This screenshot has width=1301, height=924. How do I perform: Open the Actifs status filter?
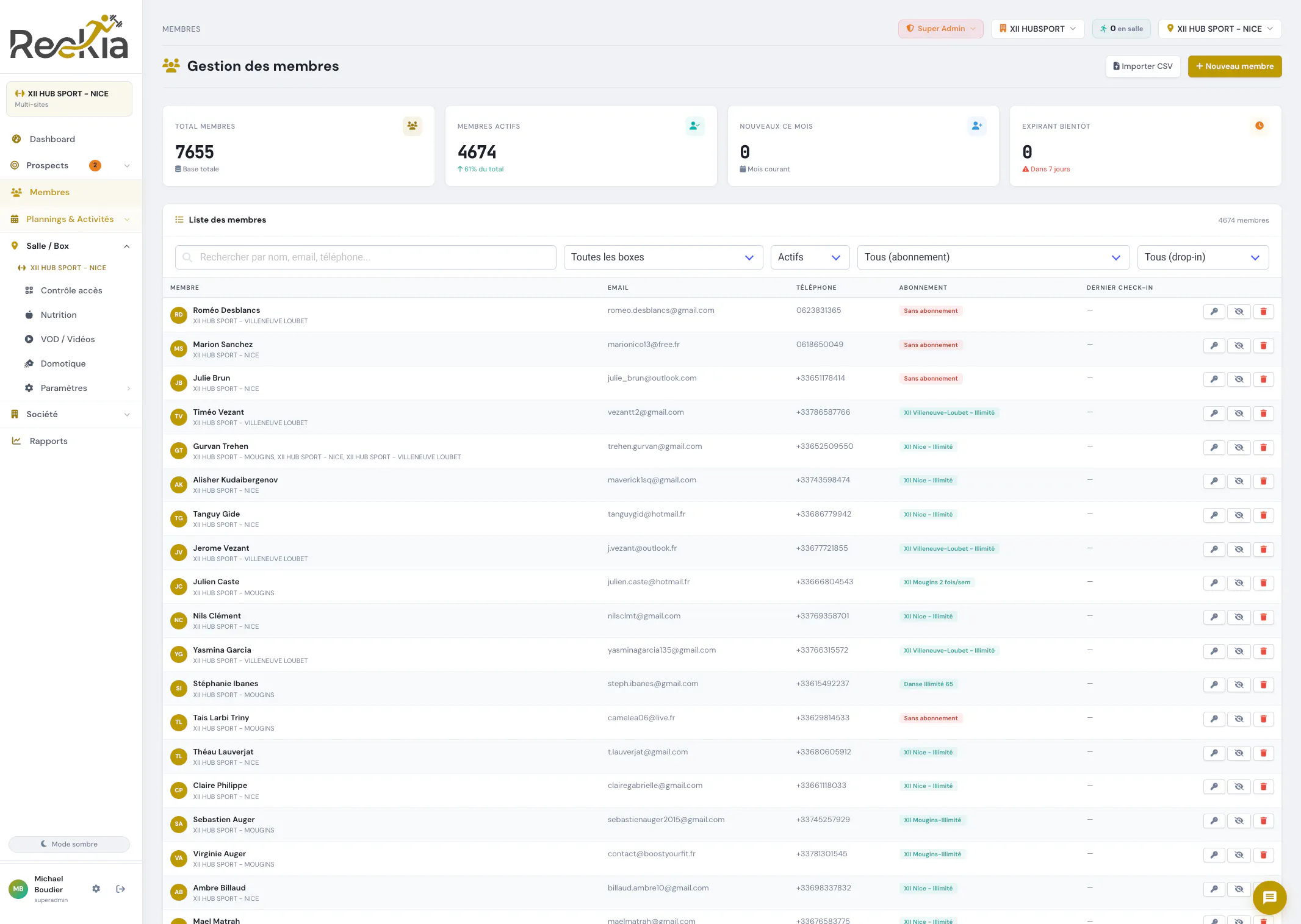(x=810, y=257)
